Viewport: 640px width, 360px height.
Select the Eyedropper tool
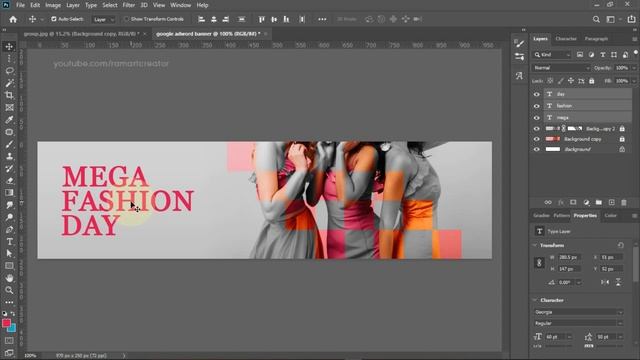pyautogui.click(x=9, y=120)
